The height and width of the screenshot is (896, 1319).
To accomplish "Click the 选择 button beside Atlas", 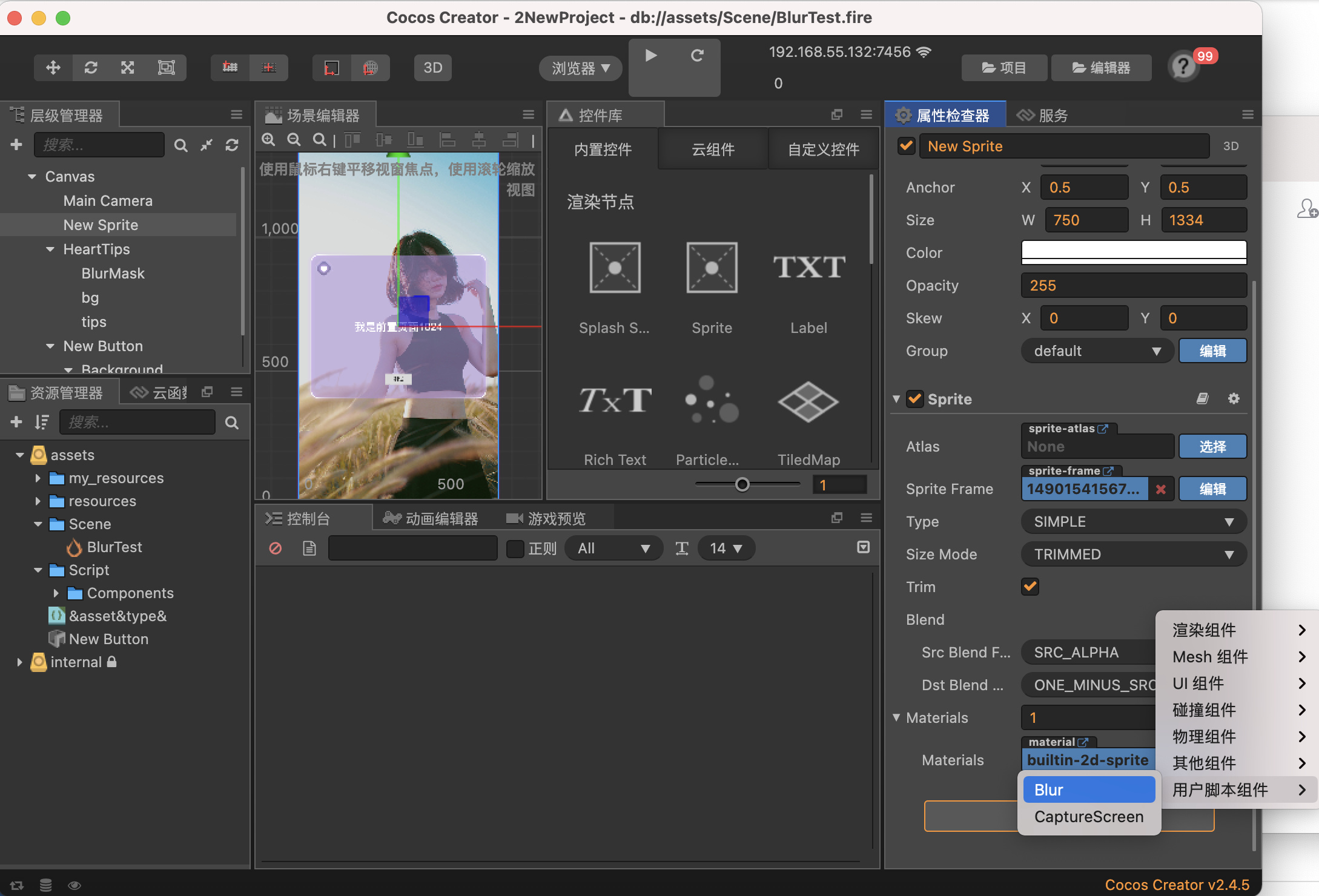I will tap(1212, 447).
